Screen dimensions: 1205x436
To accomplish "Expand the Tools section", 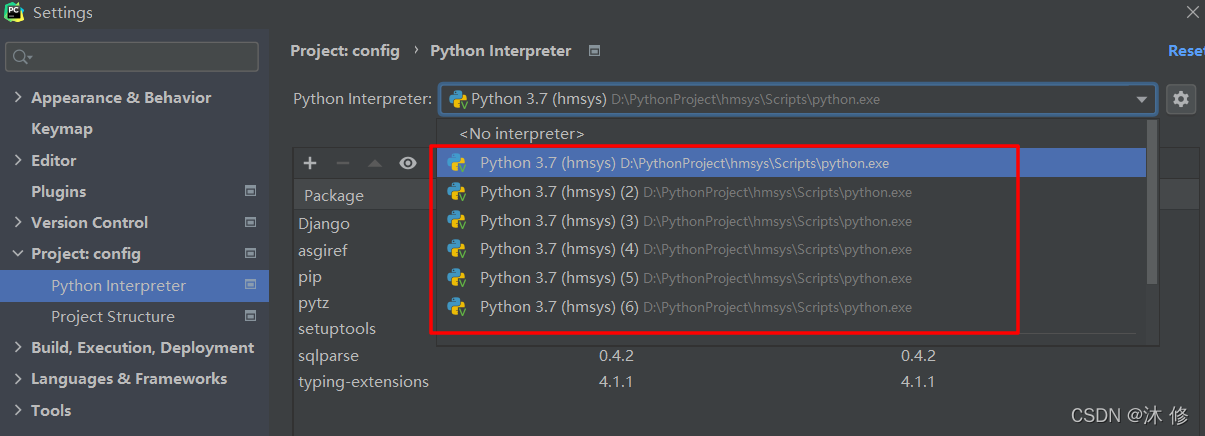I will (x=19, y=410).
